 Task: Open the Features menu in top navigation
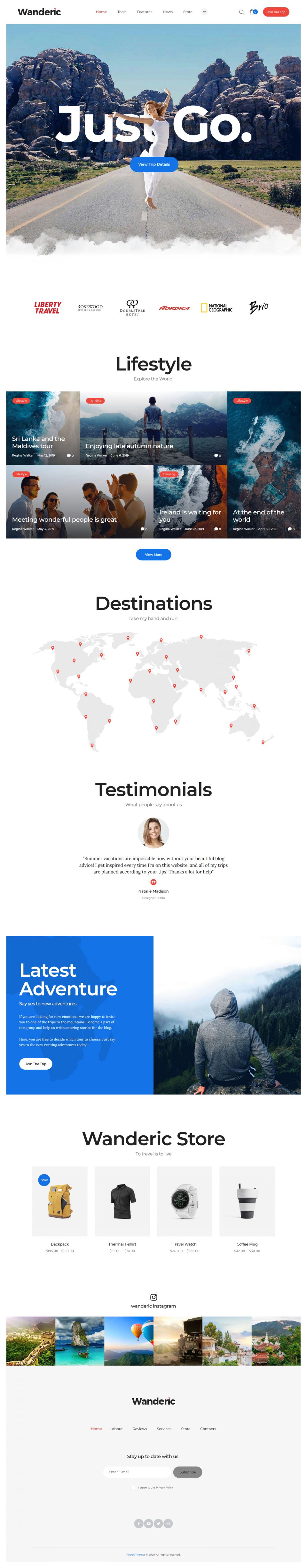tap(144, 12)
